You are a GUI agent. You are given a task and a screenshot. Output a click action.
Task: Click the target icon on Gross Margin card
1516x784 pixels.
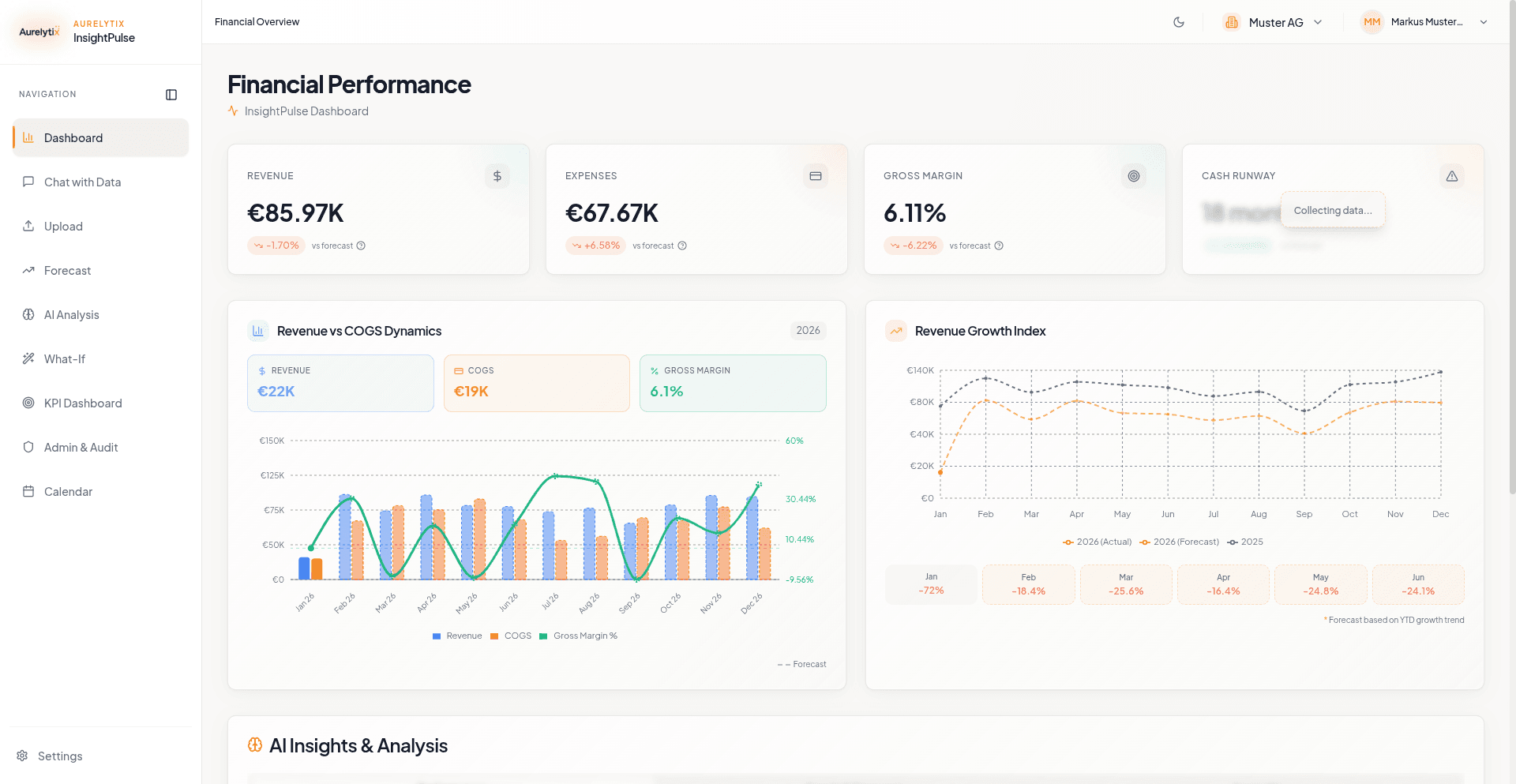tap(1134, 176)
